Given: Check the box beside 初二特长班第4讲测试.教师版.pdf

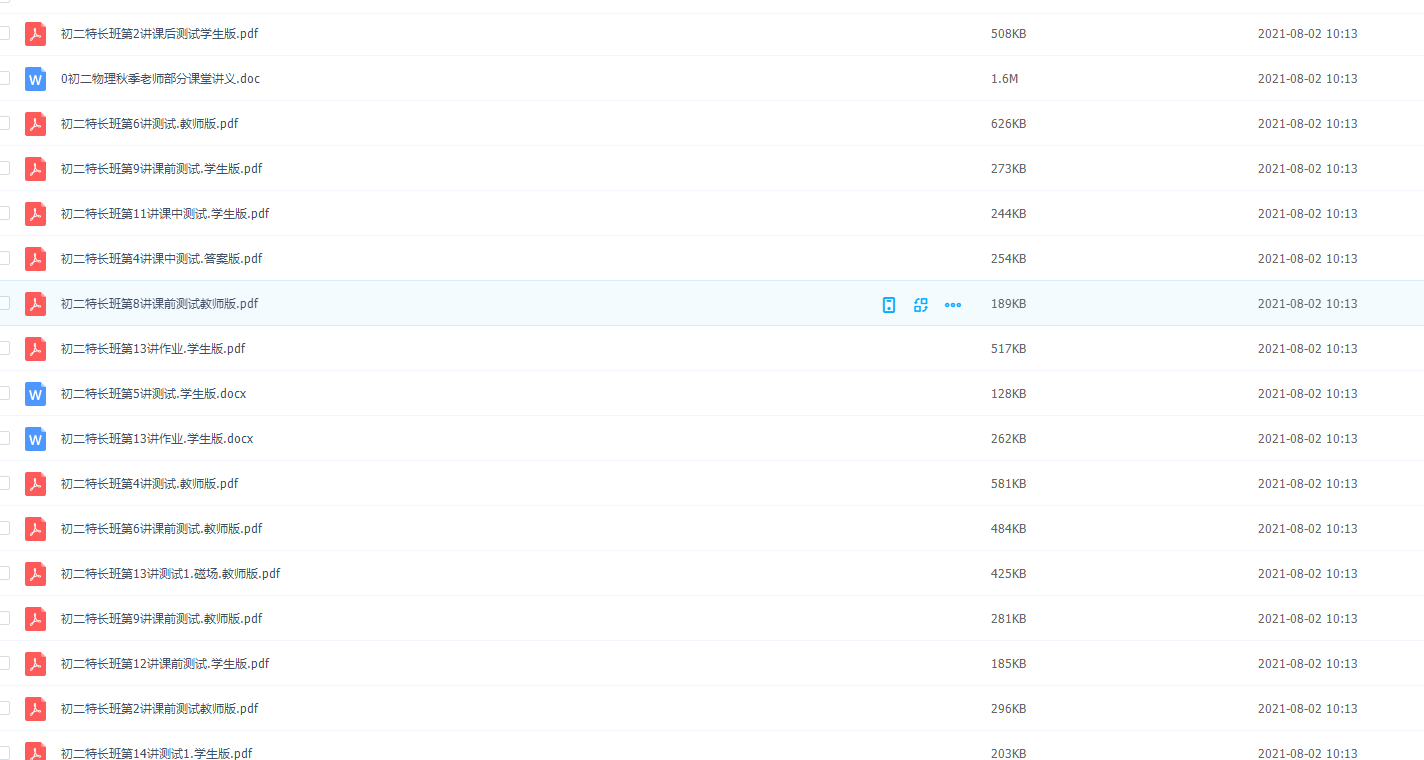Looking at the screenshot, I should click(4, 483).
